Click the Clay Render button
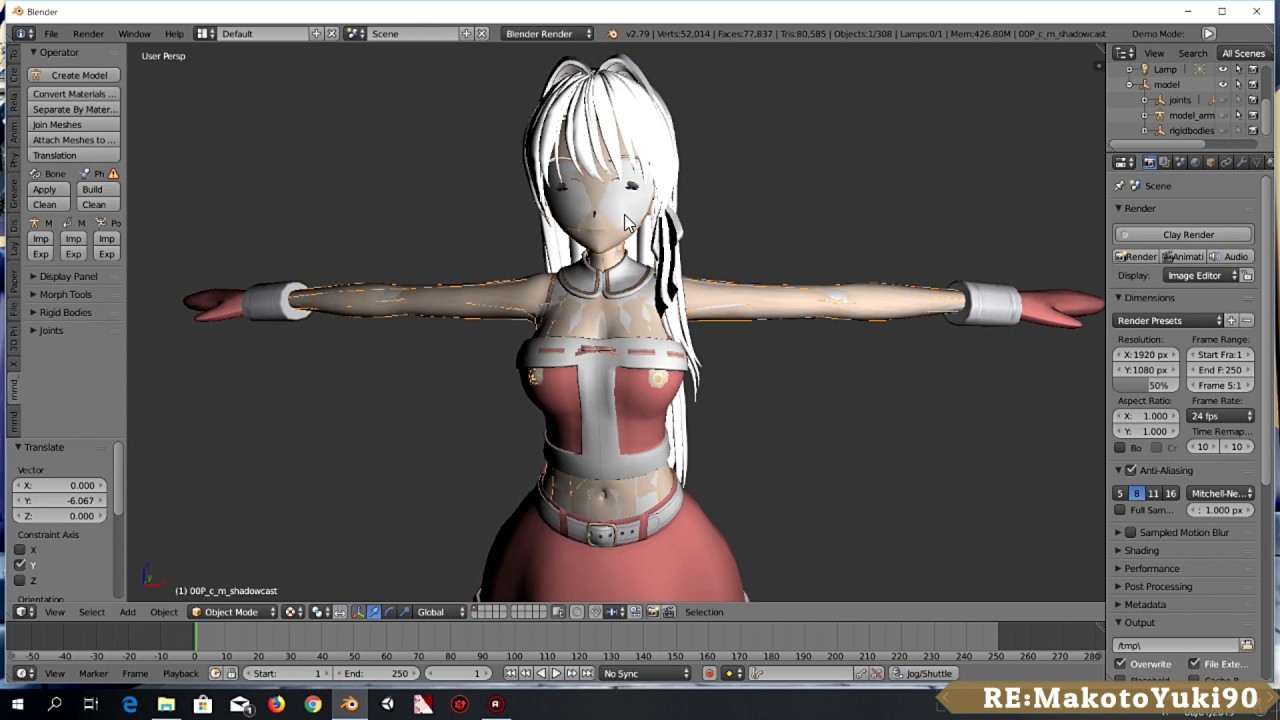Screen dimensions: 1280x720 tap(1183, 234)
